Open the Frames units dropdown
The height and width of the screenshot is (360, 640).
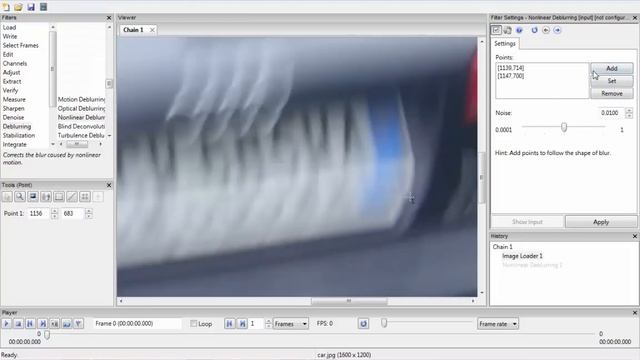290,324
